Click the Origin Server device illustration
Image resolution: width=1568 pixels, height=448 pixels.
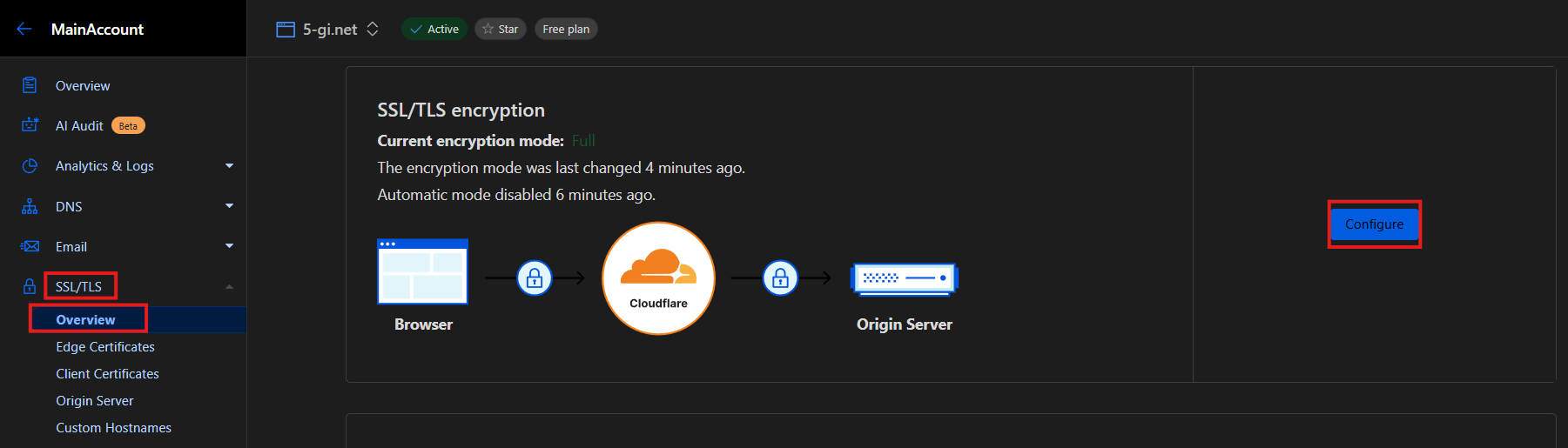[904, 278]
